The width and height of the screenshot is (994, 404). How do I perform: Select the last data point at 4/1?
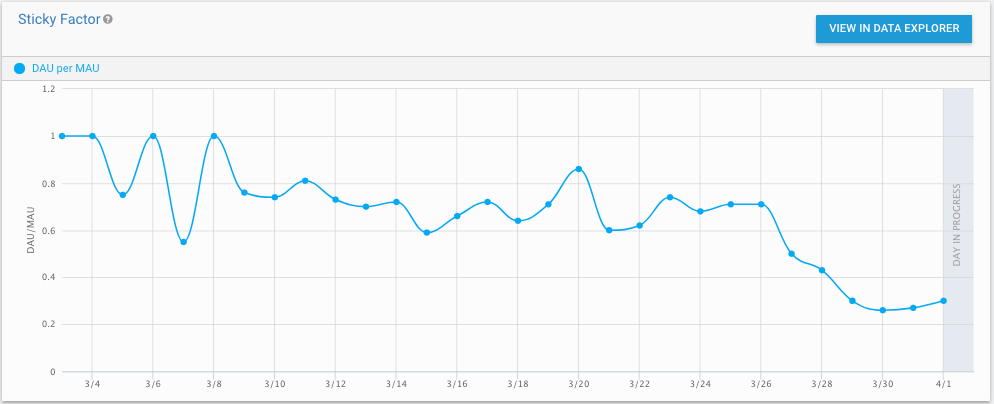click(944, 301)
